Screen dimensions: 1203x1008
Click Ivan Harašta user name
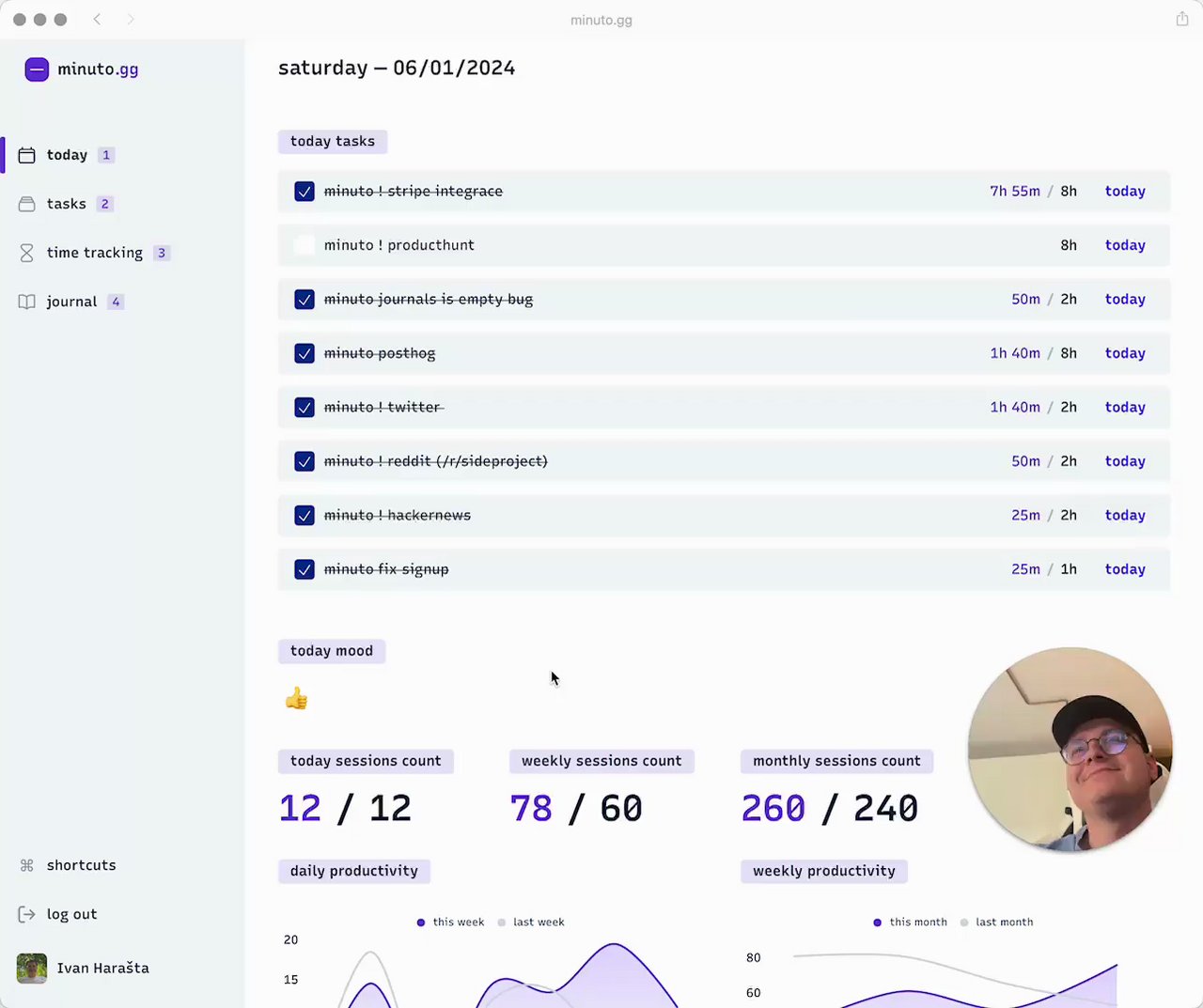click(x=102, y=969)
